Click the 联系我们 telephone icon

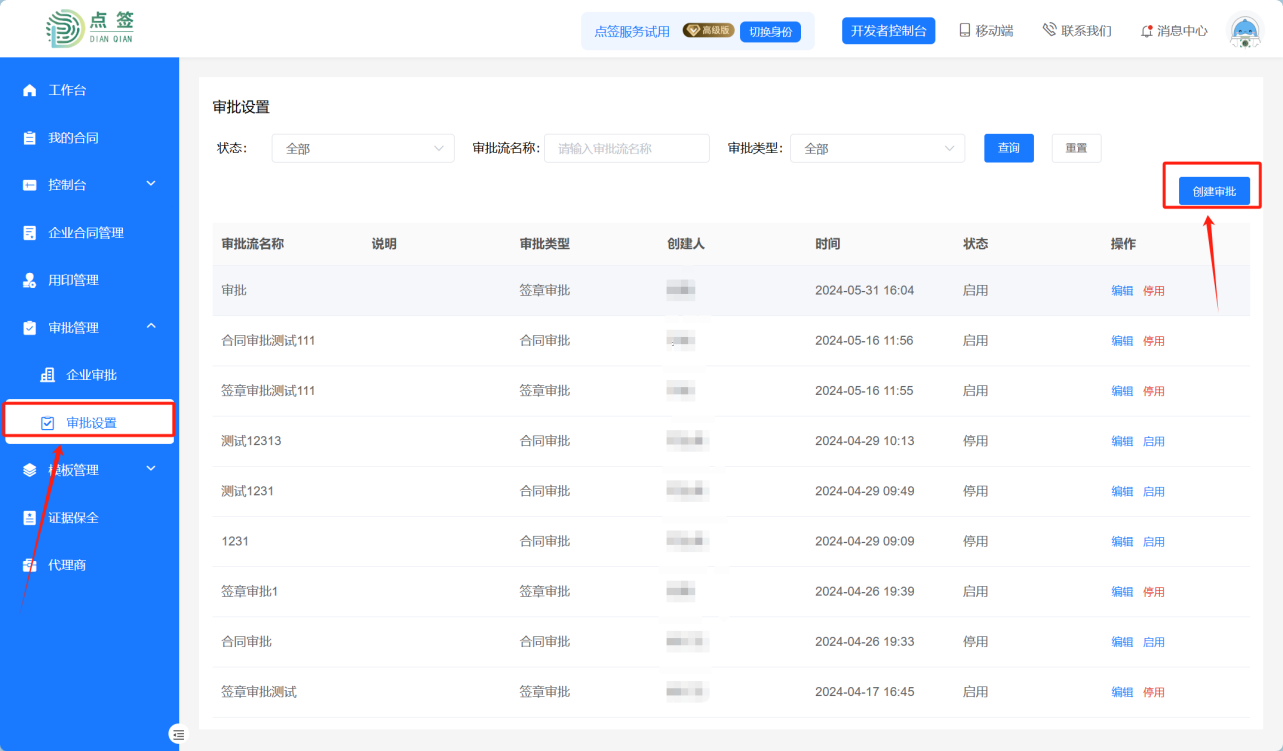click(1049, 31)
